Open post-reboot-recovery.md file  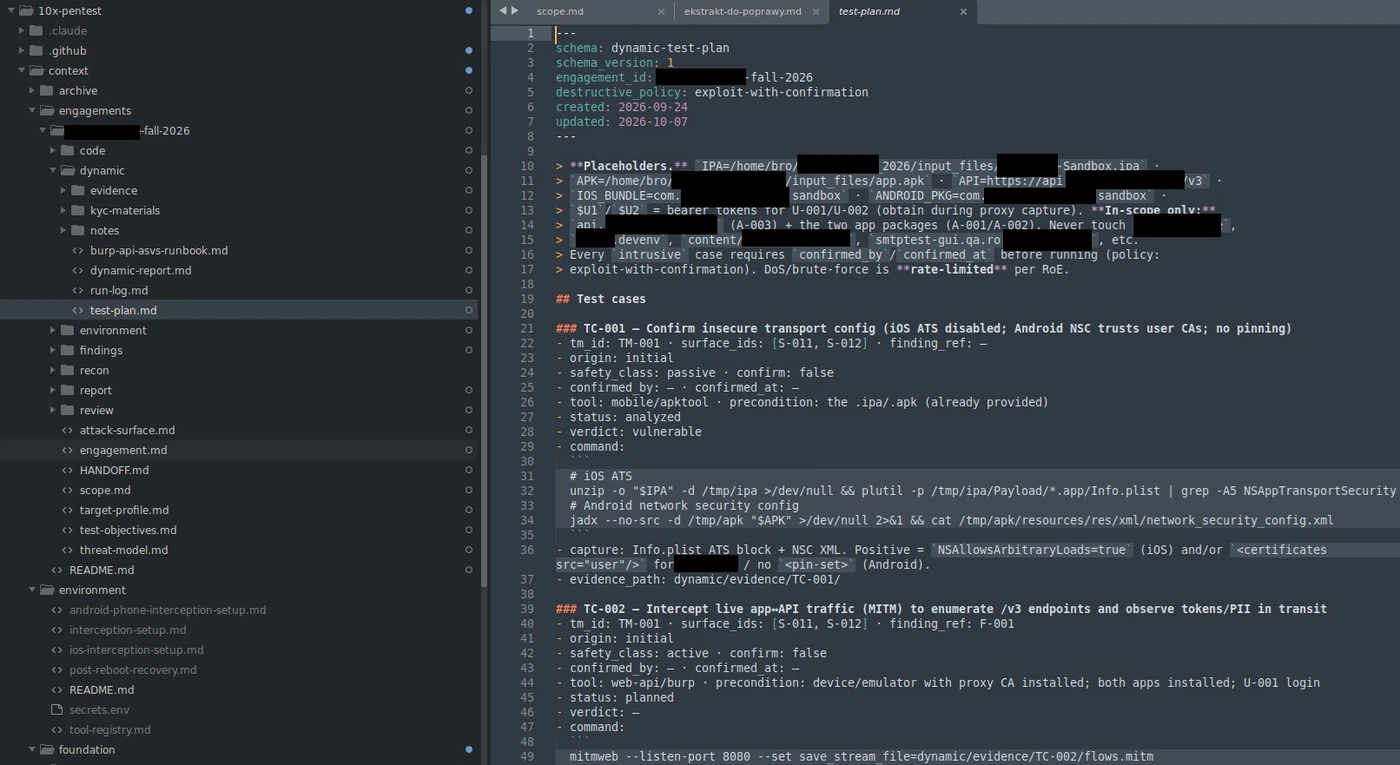(133, 670)
